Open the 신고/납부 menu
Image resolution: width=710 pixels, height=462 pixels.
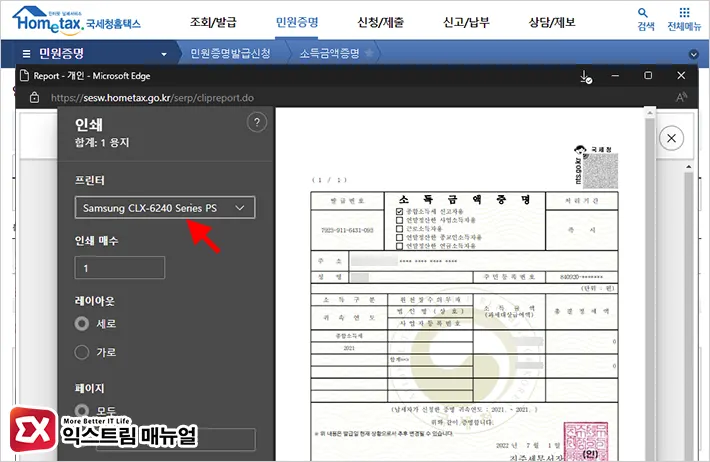(x=466, y=22)
